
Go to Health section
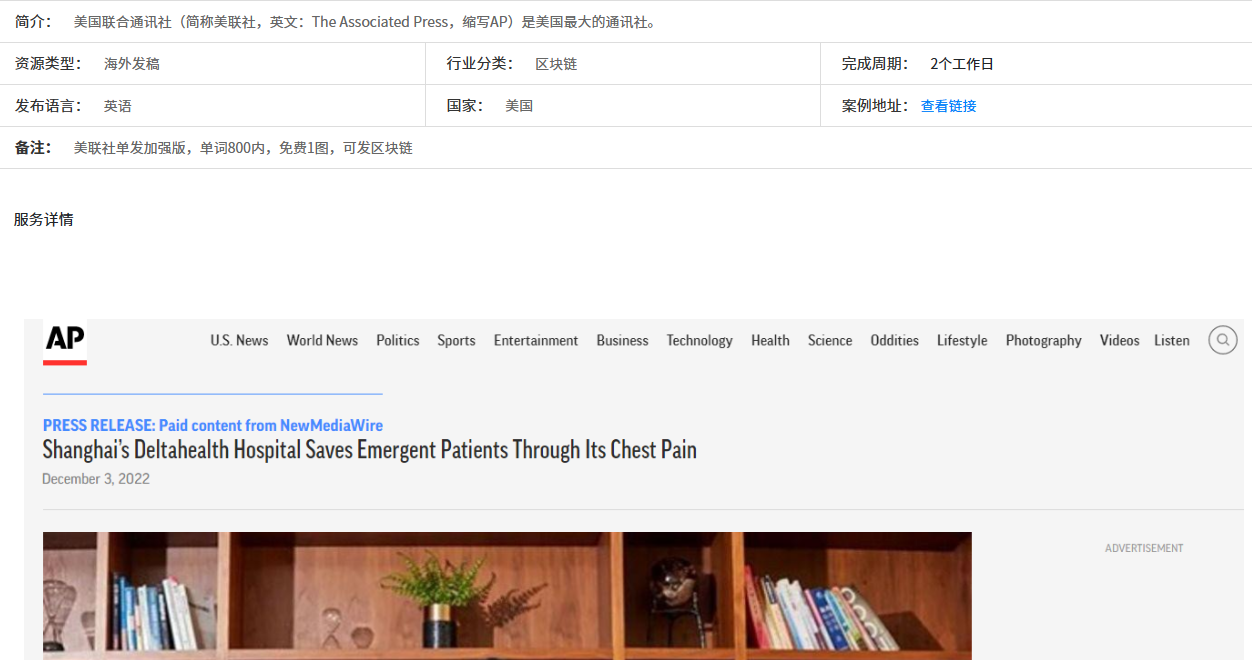(770, 340)
